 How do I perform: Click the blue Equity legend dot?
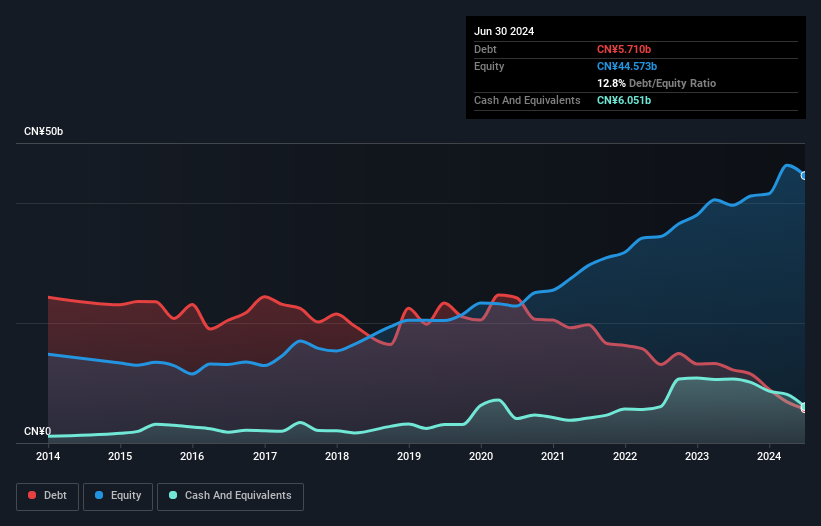(99, 495)
